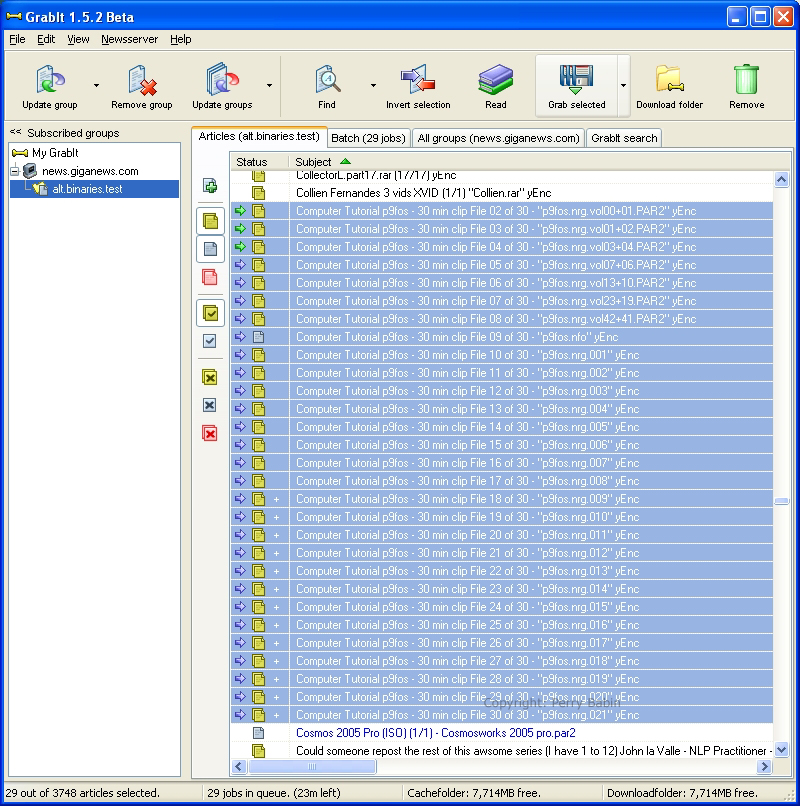
Task: Open the Grab selected dropdown arrow
Action: click(x=623, y=85)
